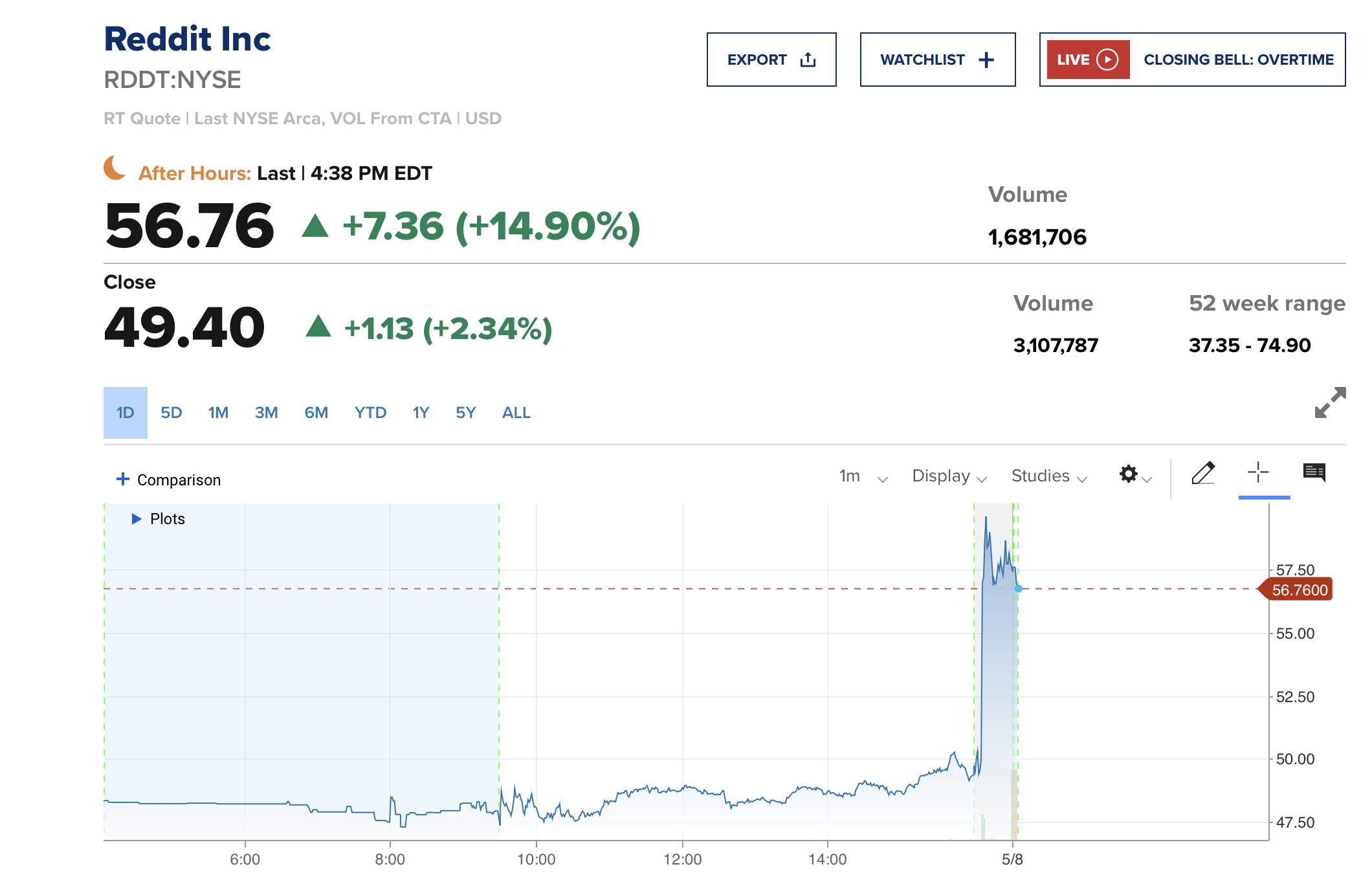
Task: Select the 1D range toggle
Action: pyautogui.click(x=126, y=413)
